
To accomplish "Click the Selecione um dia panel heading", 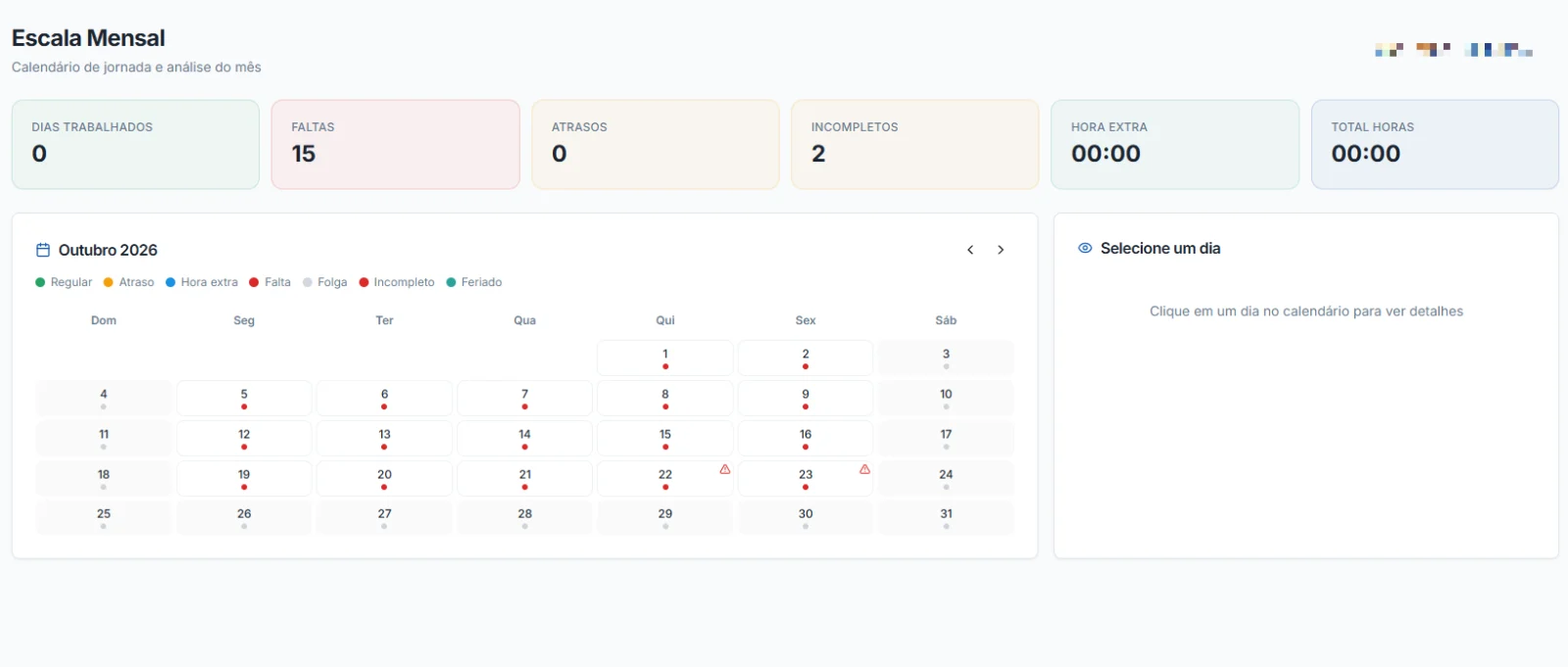I will [x=1160, y=249].
